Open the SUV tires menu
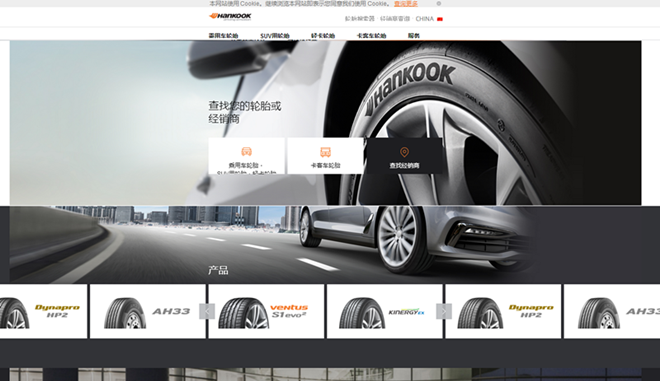Screen dimensions: 660x381 274,36
